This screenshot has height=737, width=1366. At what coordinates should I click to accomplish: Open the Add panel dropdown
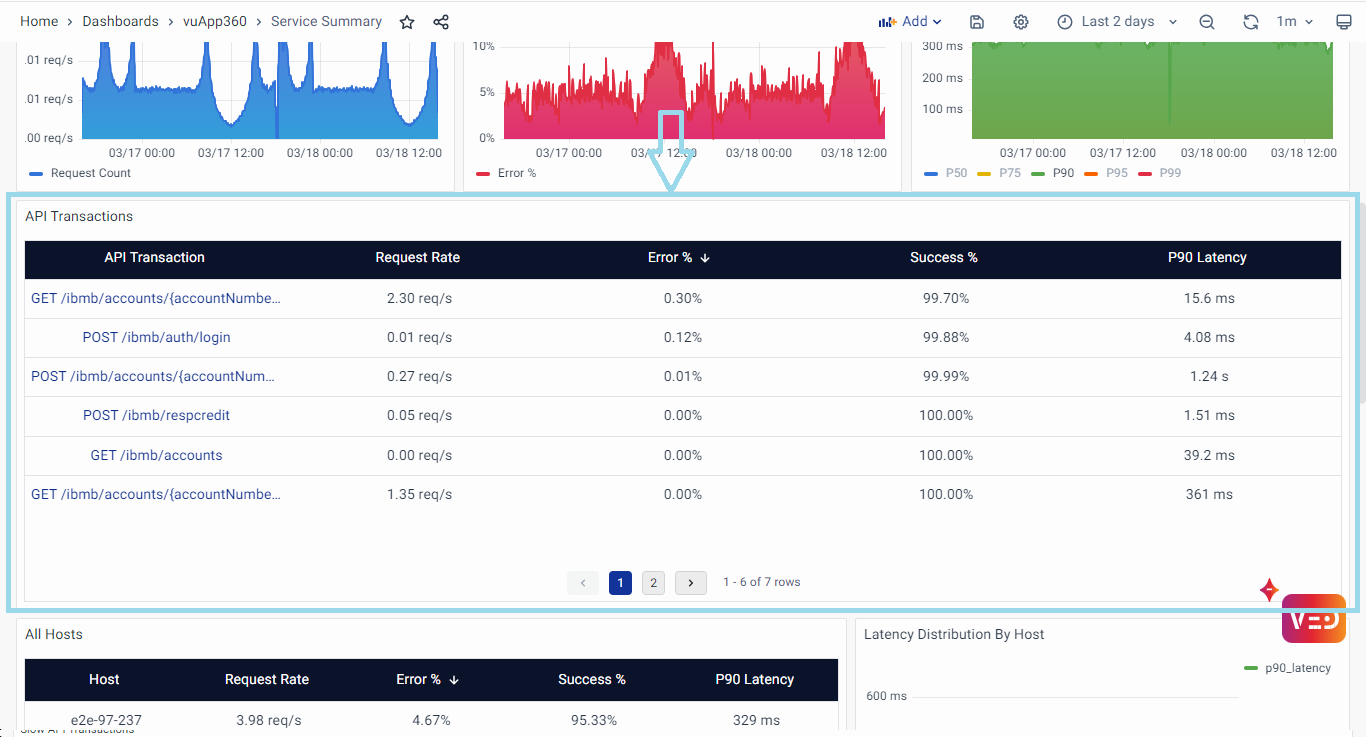pos(910,22)
